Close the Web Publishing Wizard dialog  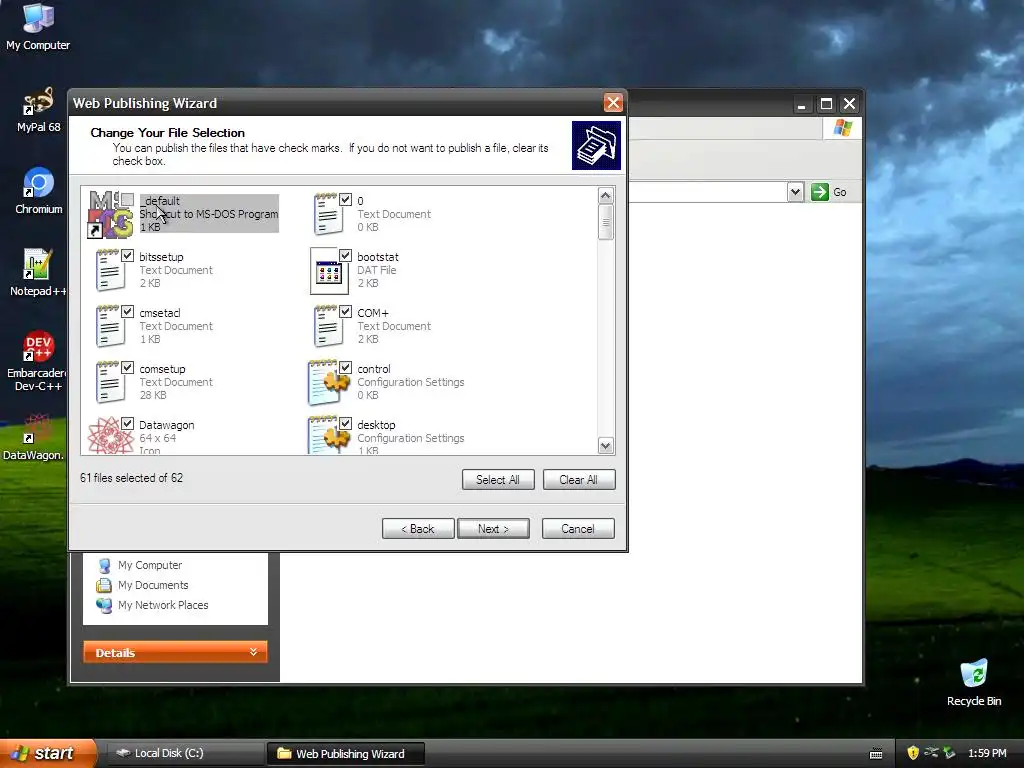coord(613,103)
